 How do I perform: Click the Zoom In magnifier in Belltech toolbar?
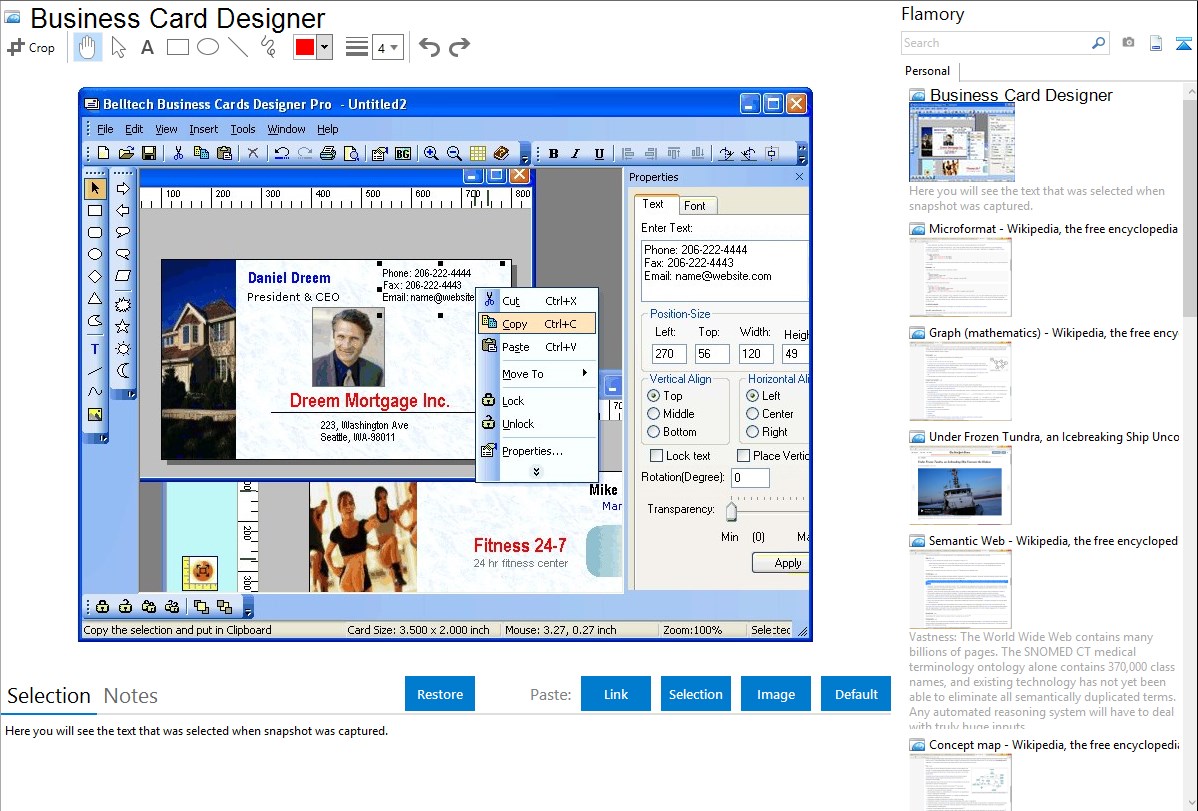(431, 154)
